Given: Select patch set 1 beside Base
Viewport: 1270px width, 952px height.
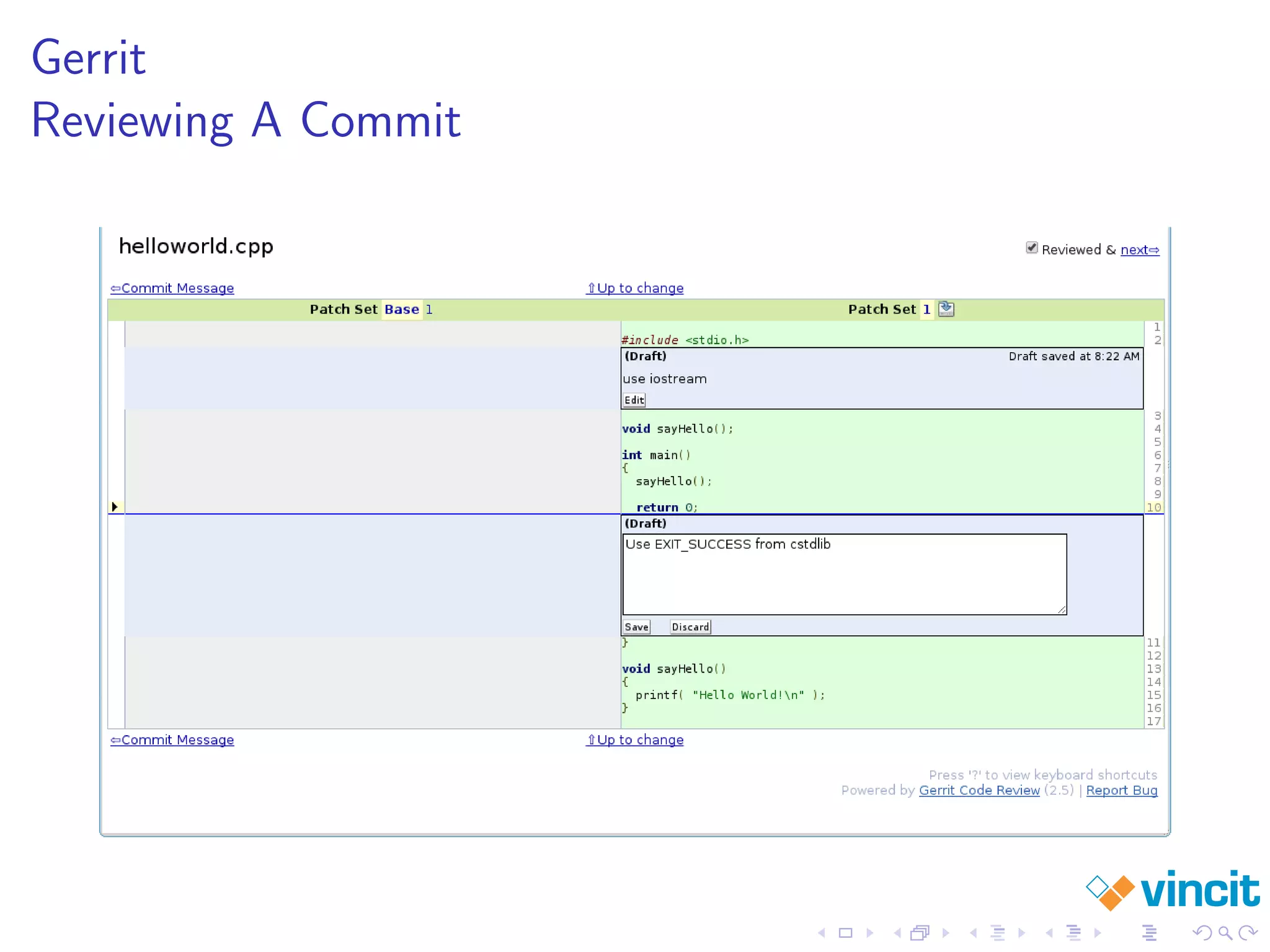Looking at the screenshot, I should tap(429, 309).
